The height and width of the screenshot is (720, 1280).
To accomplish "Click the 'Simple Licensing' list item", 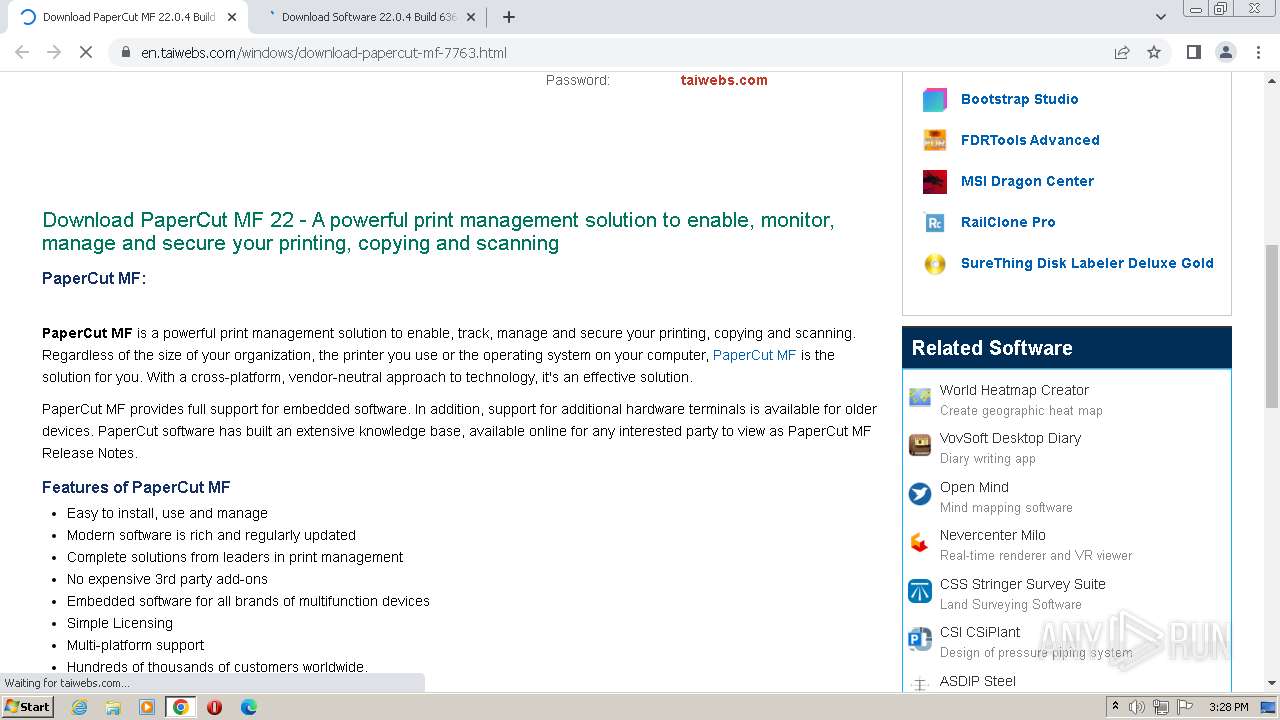I will tap(120, 623).
